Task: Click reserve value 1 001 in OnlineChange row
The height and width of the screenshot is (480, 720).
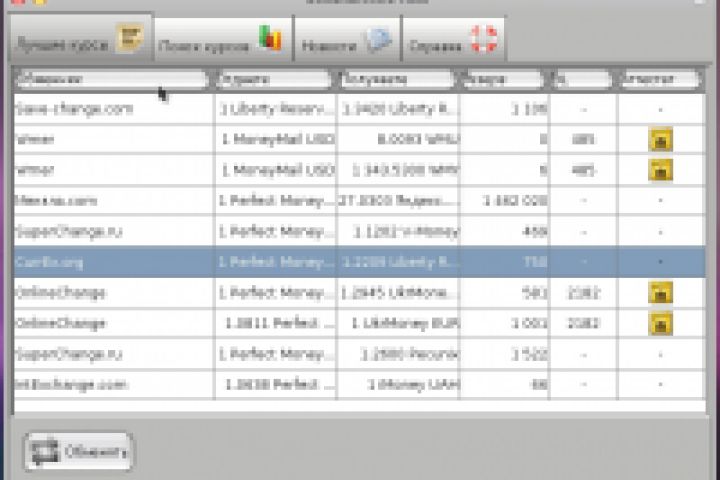Action: [x=529, y=323]
